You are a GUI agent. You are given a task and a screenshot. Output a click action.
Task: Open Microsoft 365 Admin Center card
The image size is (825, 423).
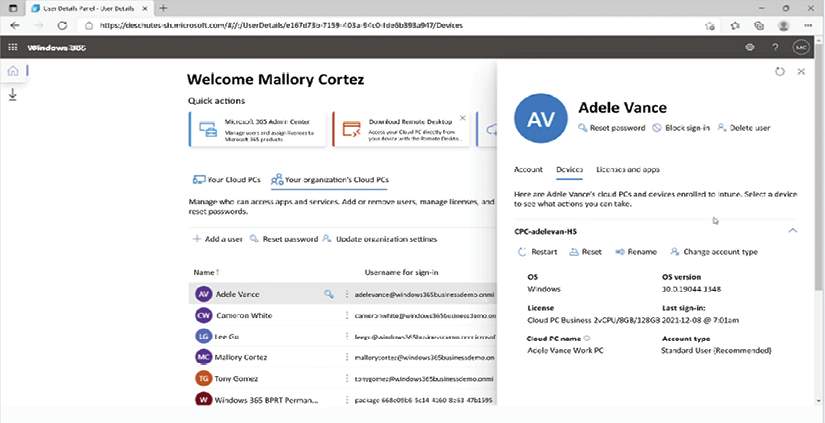(257, 129)
